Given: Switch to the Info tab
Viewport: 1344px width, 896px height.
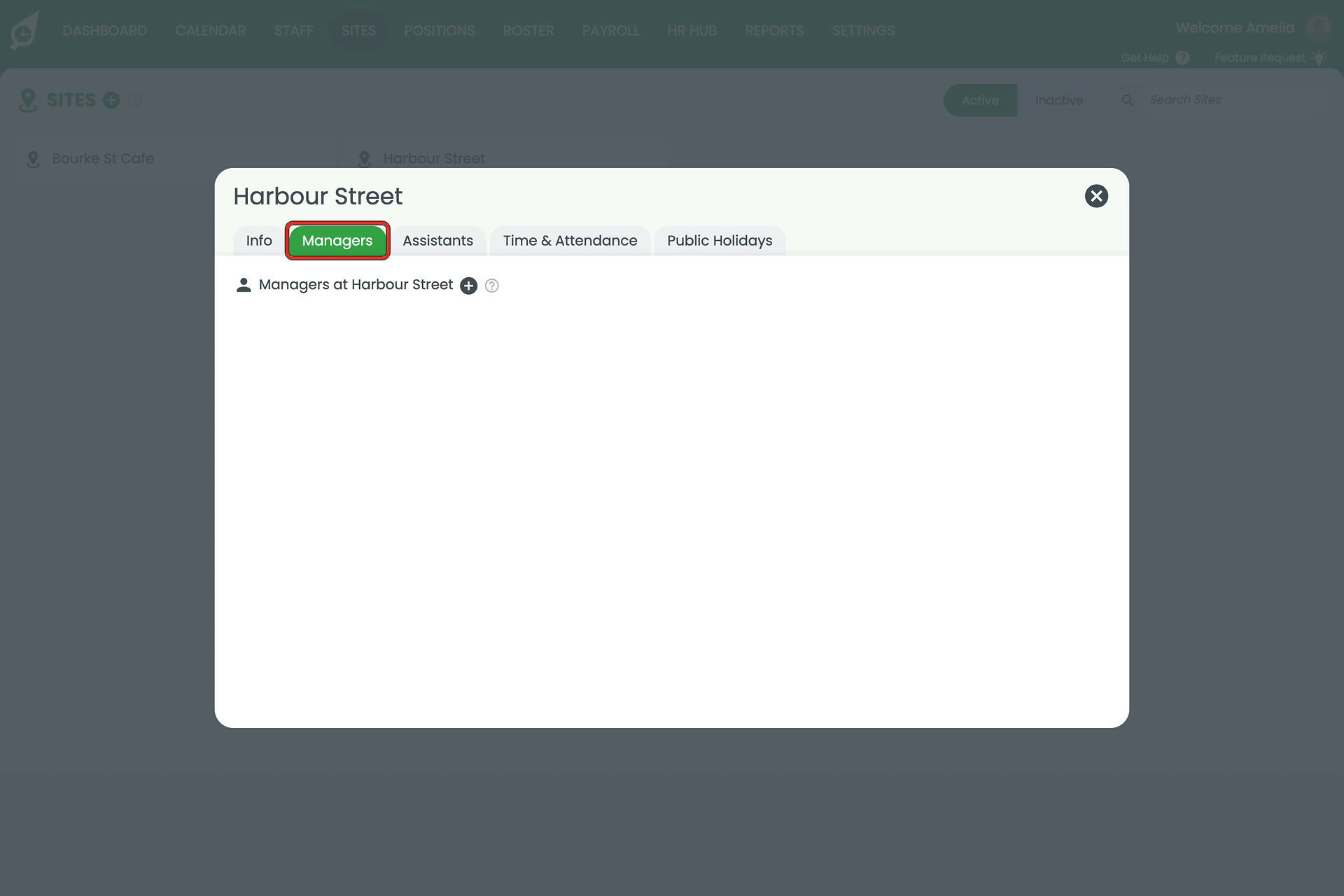Looking at the screenshot, I should pos(259,241).
